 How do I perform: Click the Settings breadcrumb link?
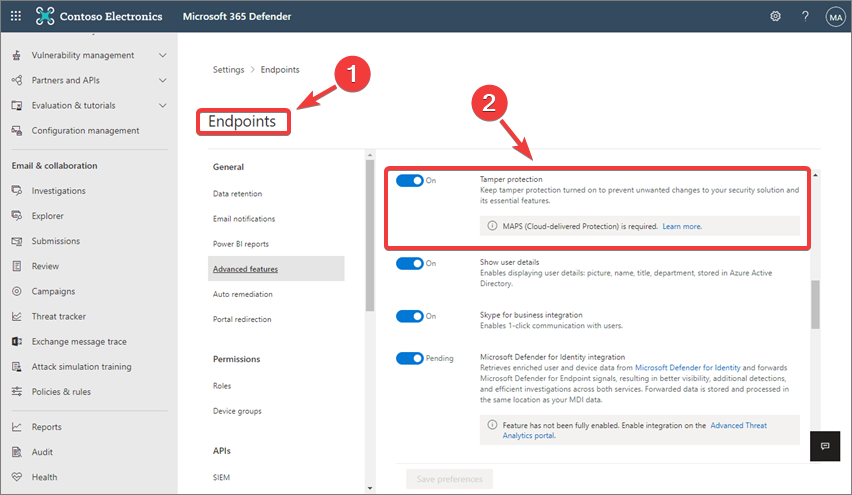(x=228, y=70)
